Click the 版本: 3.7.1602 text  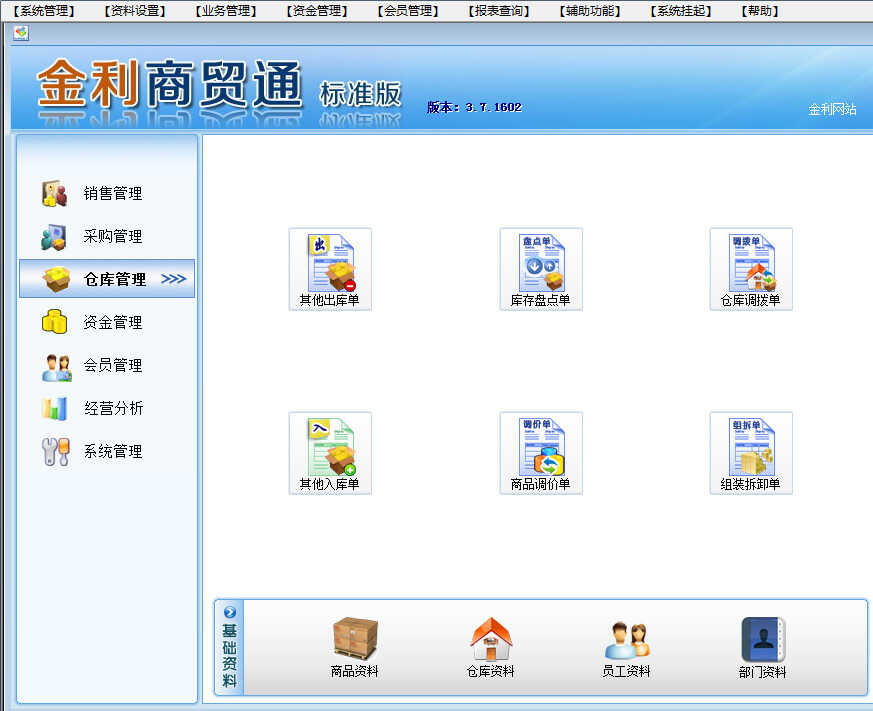[x=474, y=107]
